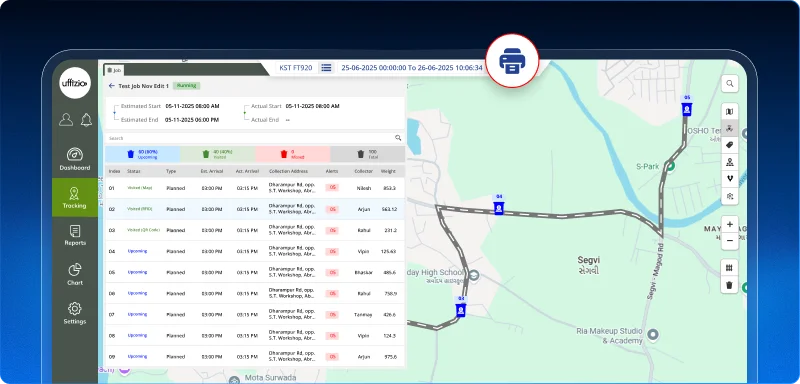Screen dimensions: 800x384
Task: Click the Uffizio logo
Action: 75,83
